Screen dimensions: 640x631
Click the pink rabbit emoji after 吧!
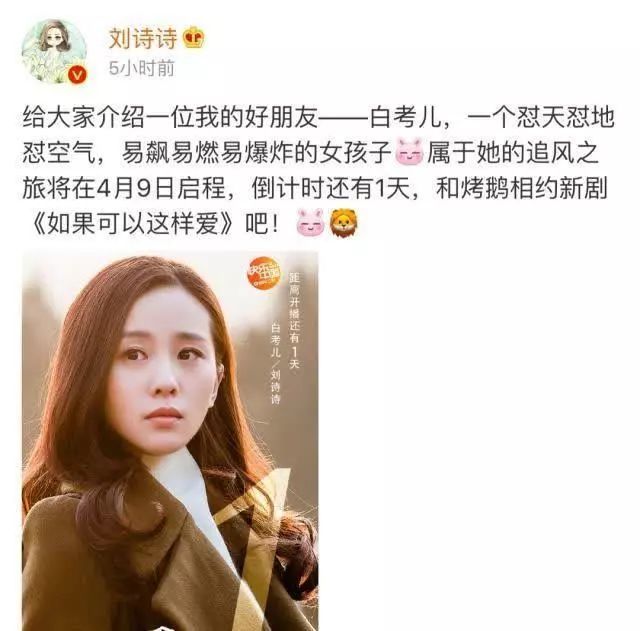[310, 223]
